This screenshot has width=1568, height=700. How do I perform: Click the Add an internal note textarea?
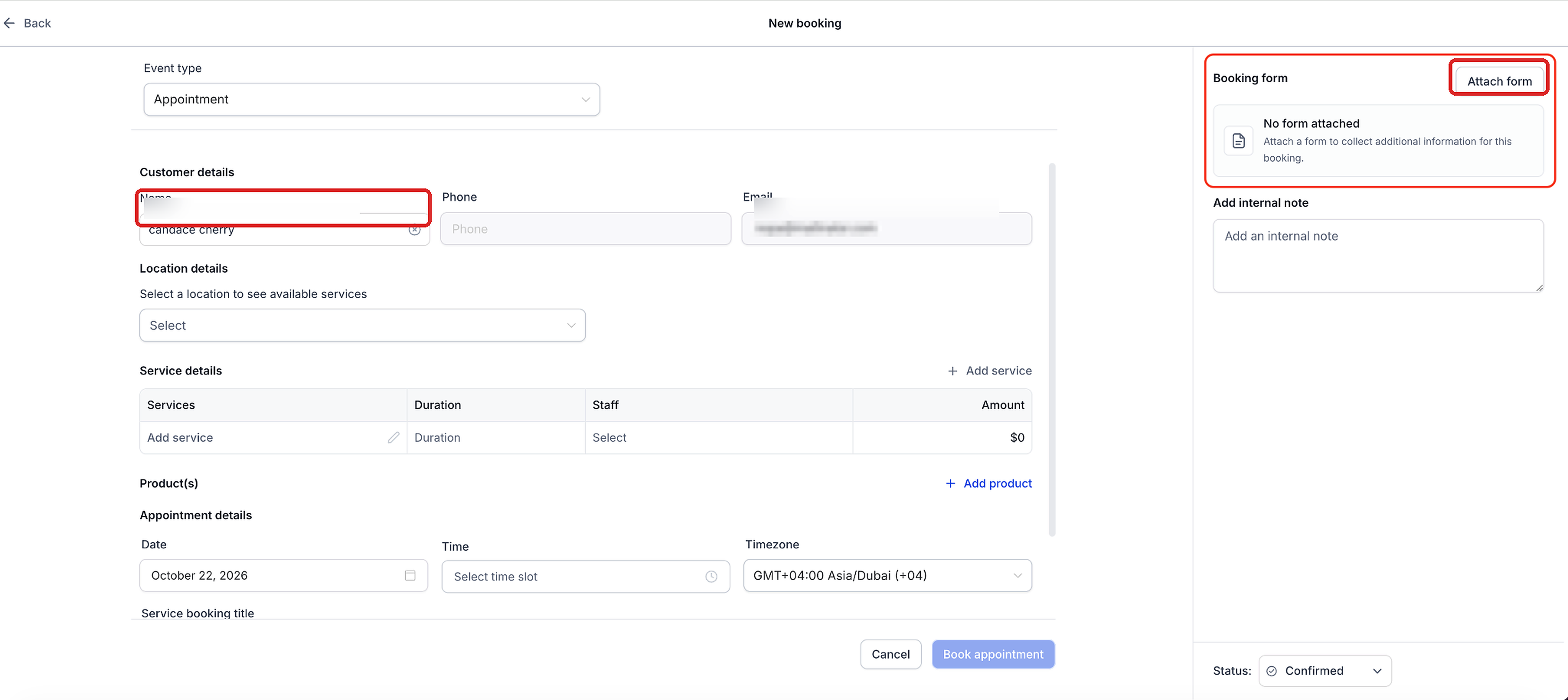[x=1378, y=256]
